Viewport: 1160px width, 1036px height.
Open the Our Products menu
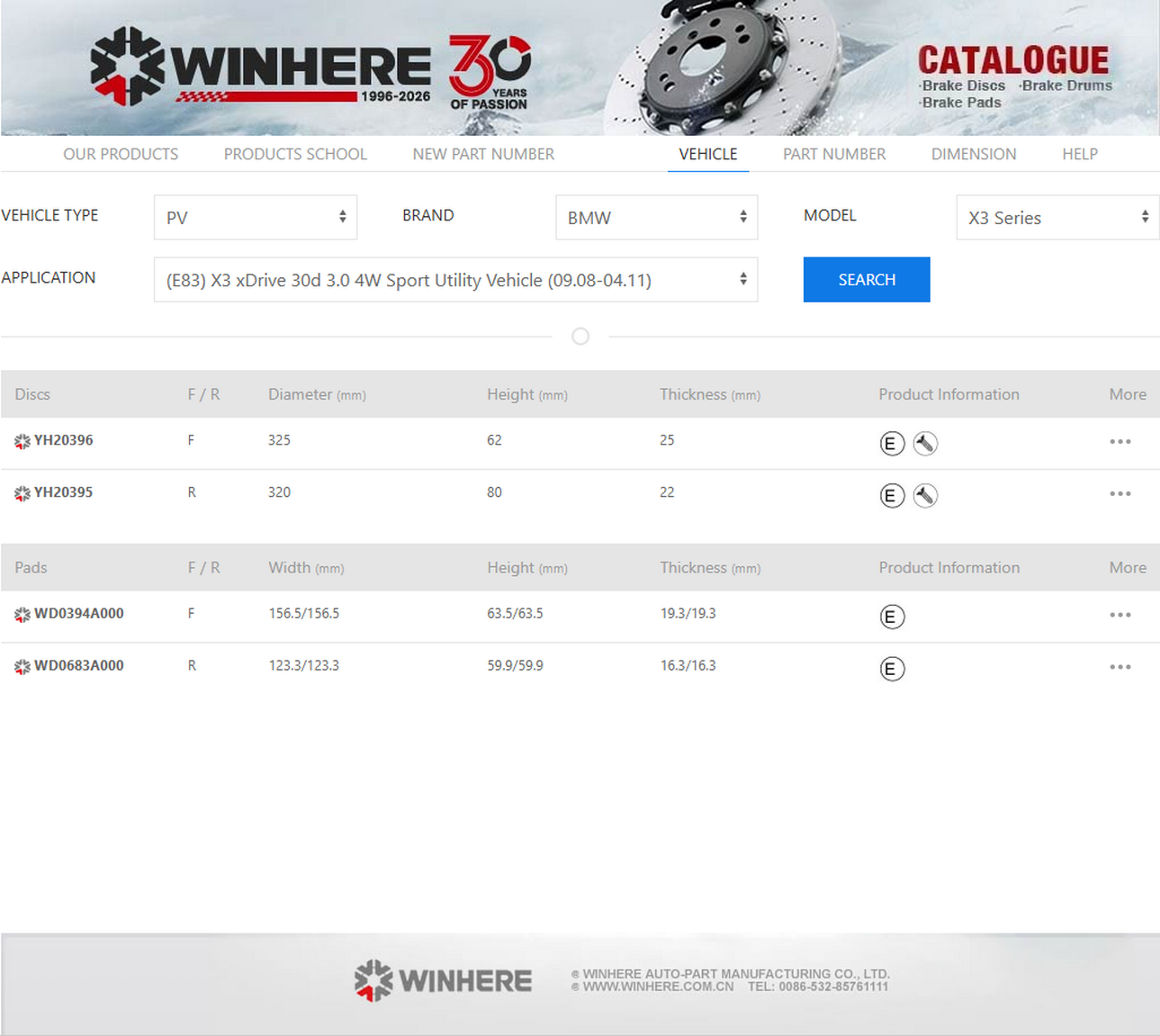[121, 154]
